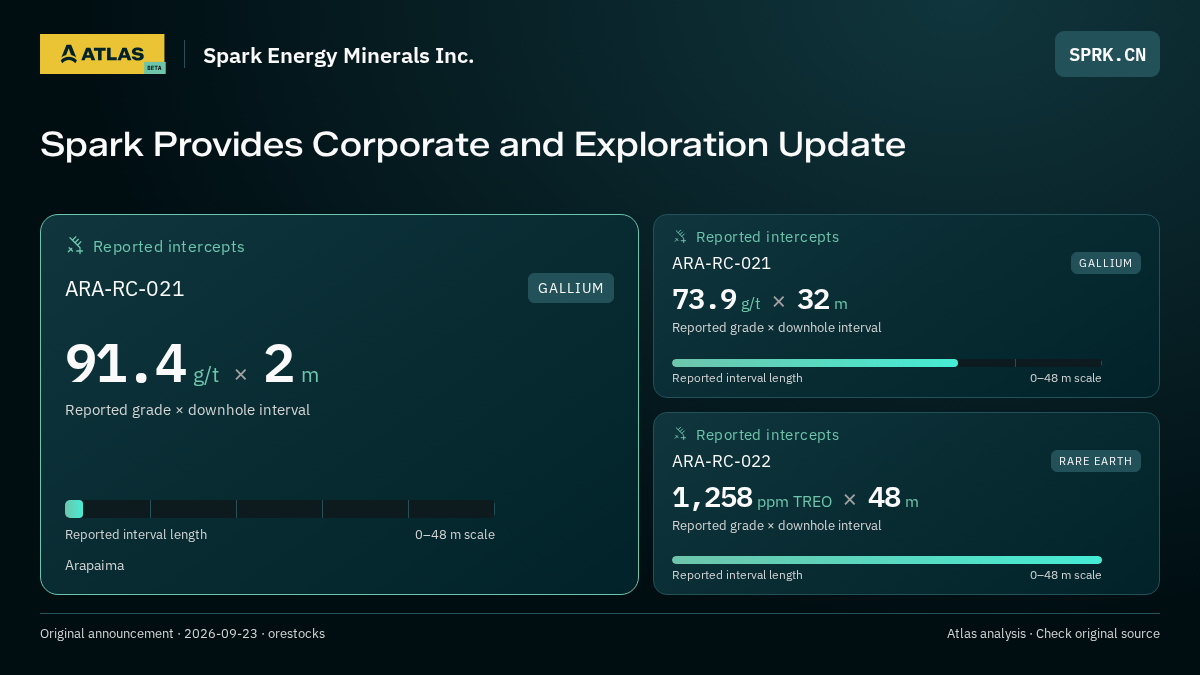Click the Original announcement footer text
Screen dimensions: 1200x675
[182, 633]
